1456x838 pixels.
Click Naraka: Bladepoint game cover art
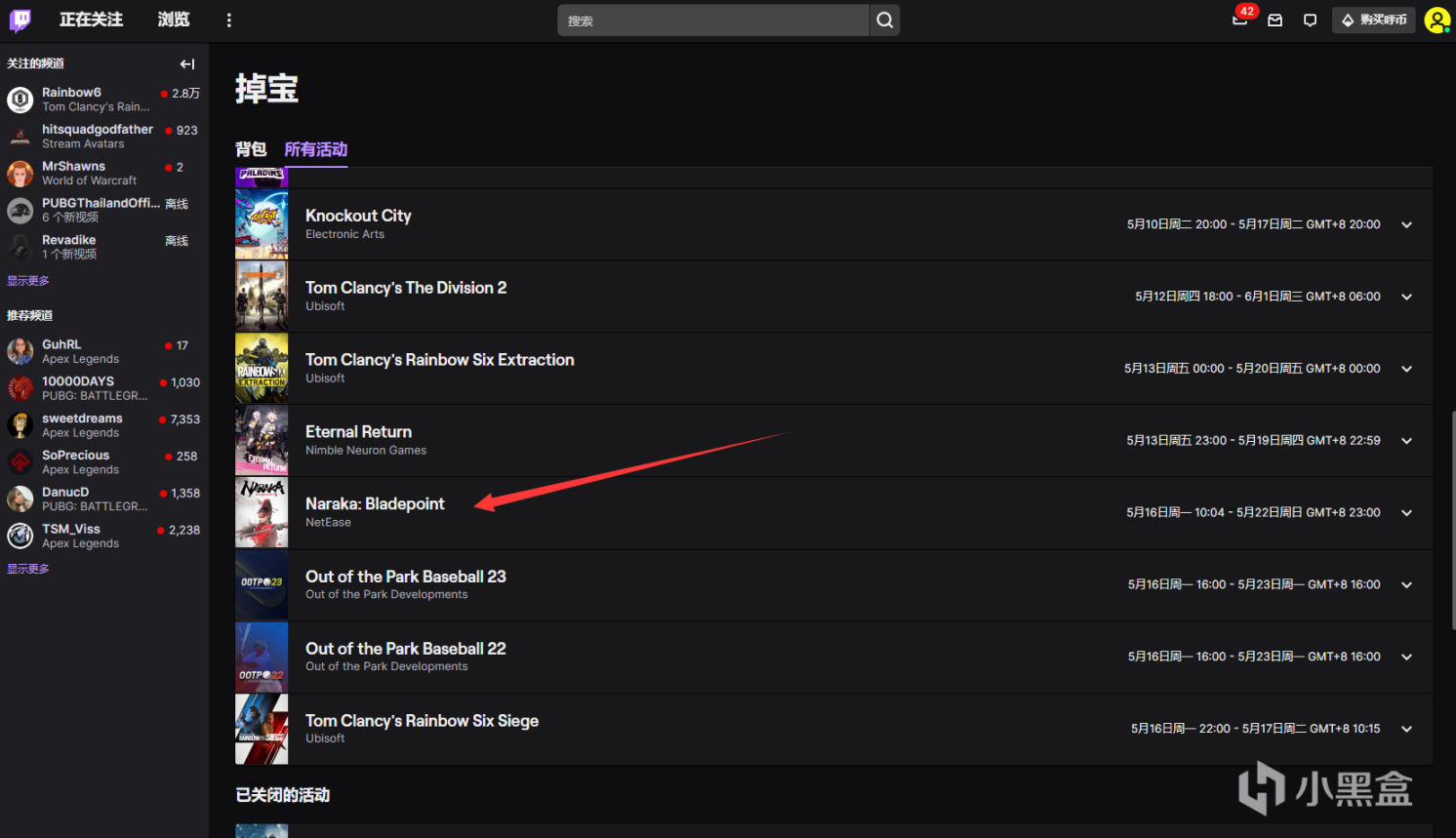(x=262, y=513)
